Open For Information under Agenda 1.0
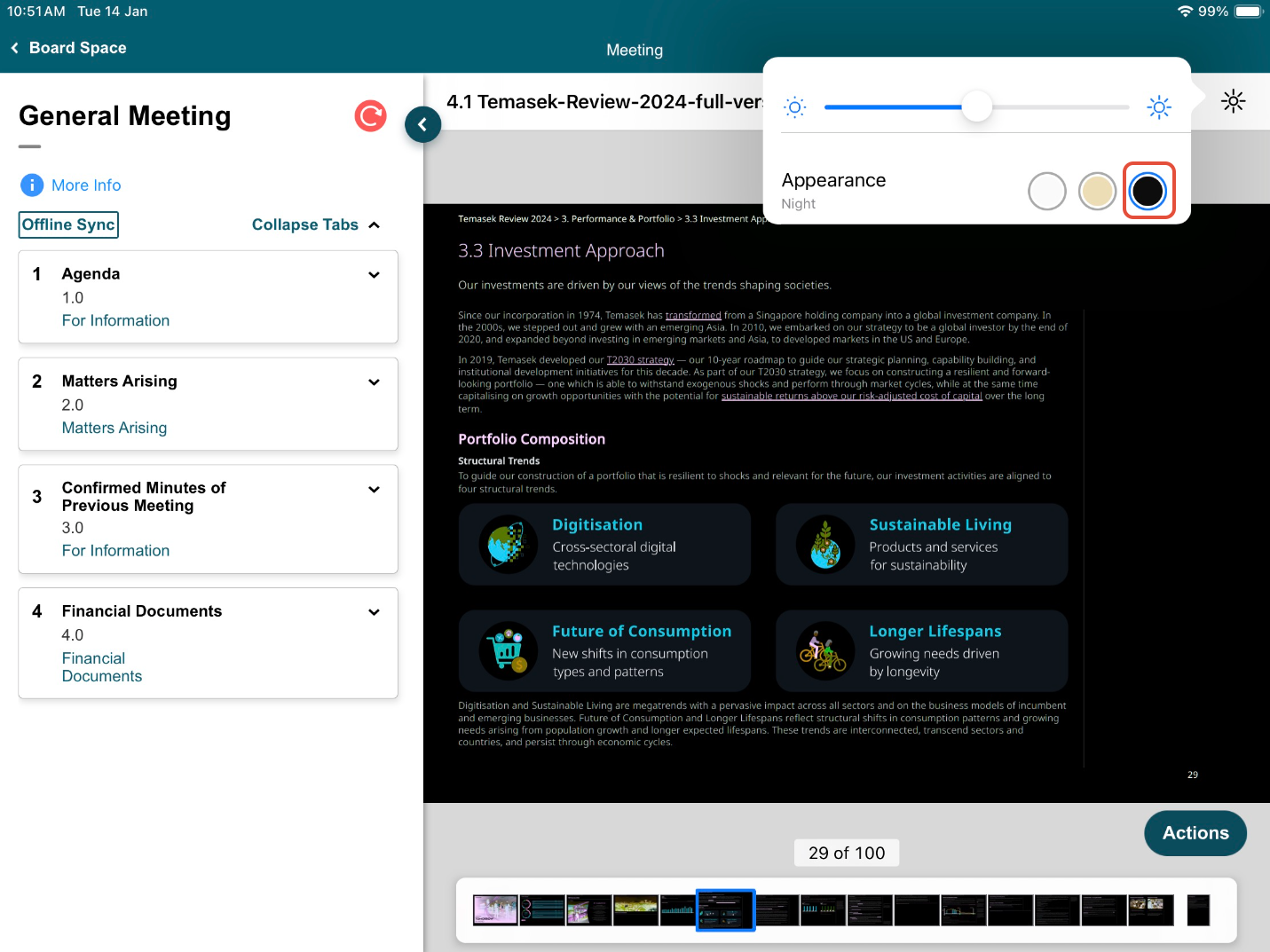Viewport: 1270px width, 952px height. point(115,320)
